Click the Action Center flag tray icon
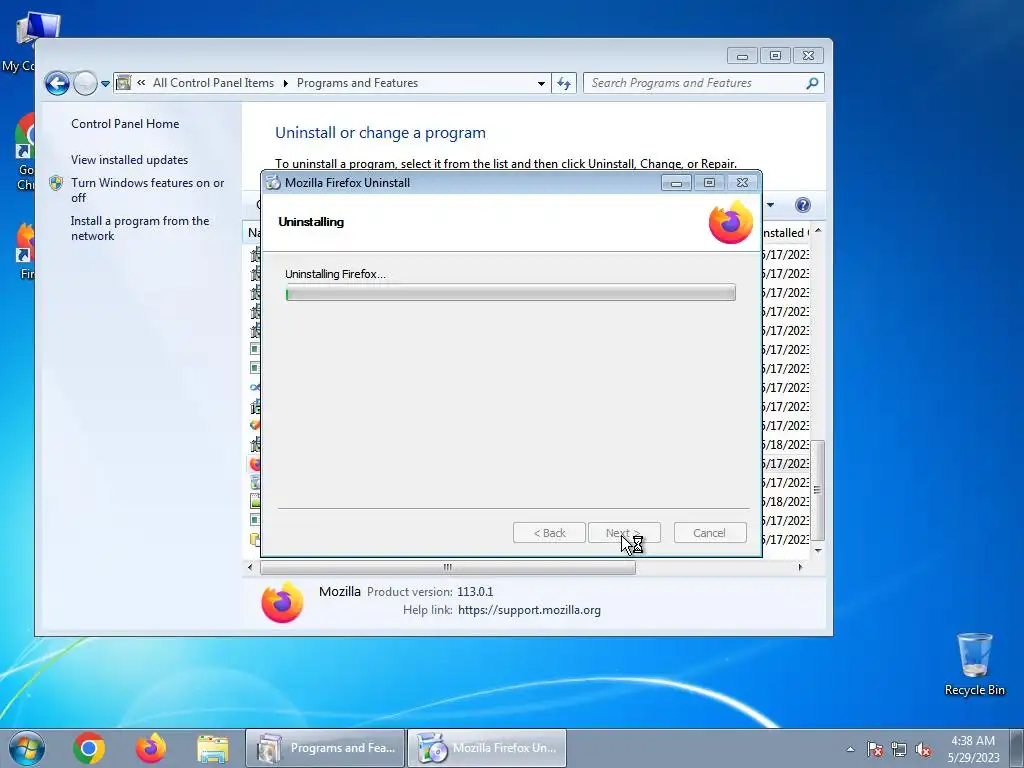1024x768 pixels. coord(875,749)
